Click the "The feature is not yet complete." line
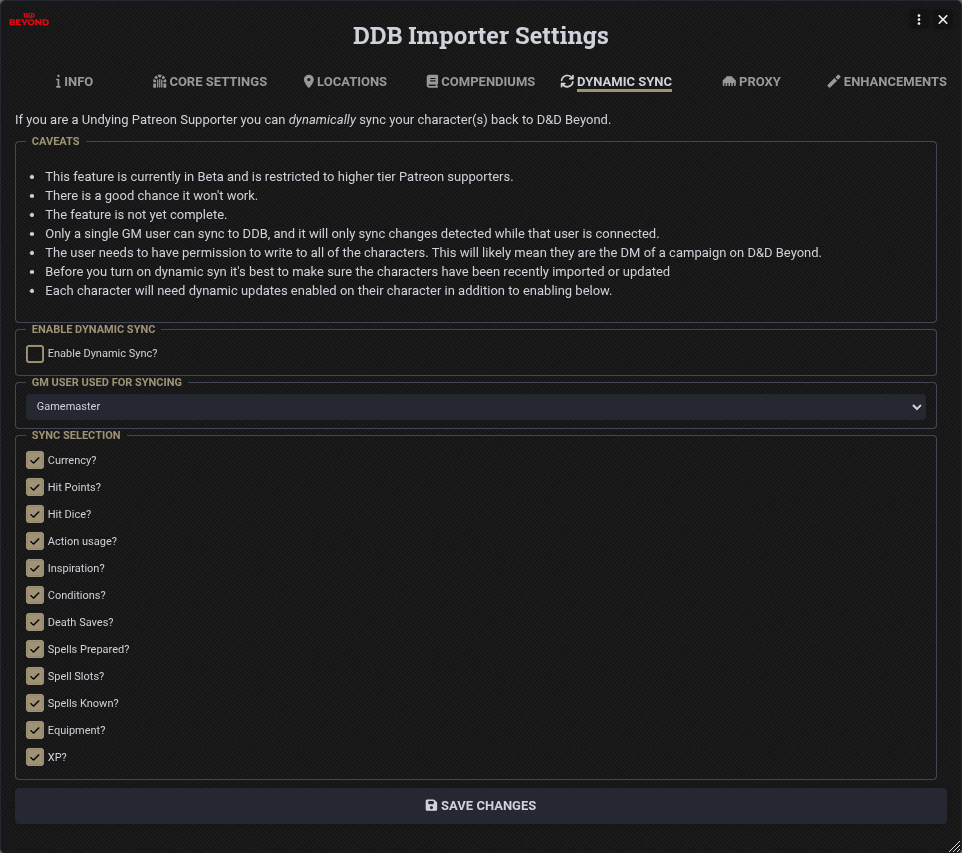 pos(136,215)
